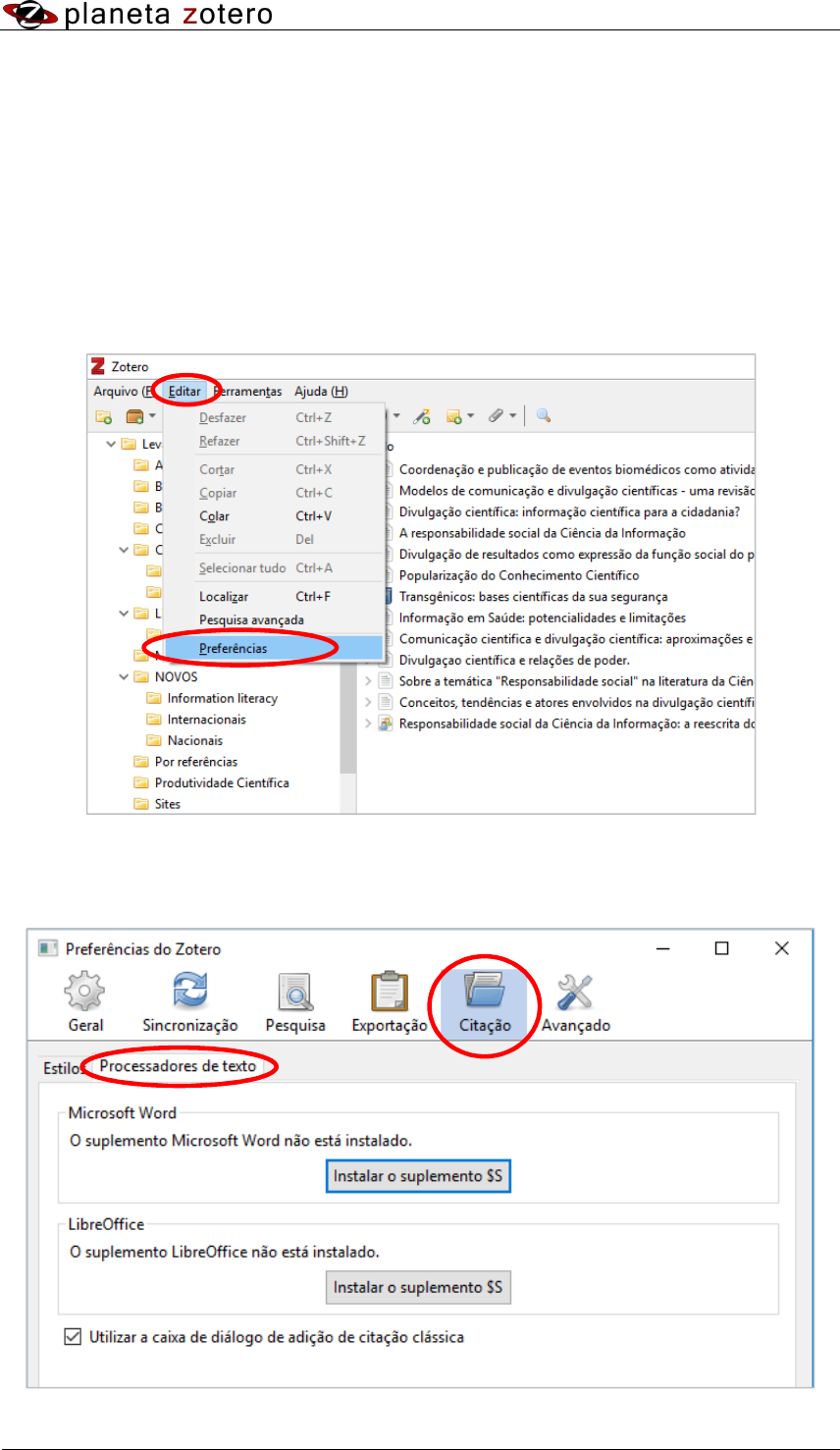Toggle classic citation dialog checkbox
This screenshot has width=840, height=1450.
tap(73, 1336)
